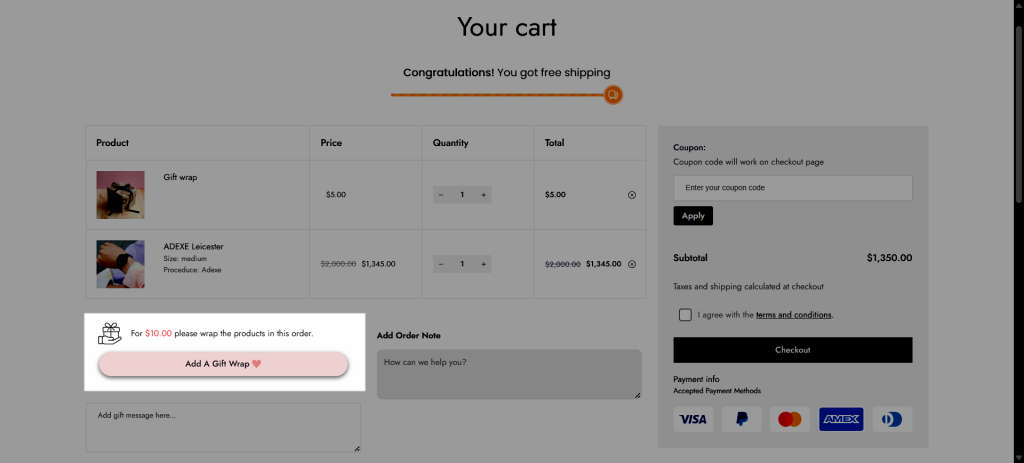Click the Visa payment icon

[693, 419]
